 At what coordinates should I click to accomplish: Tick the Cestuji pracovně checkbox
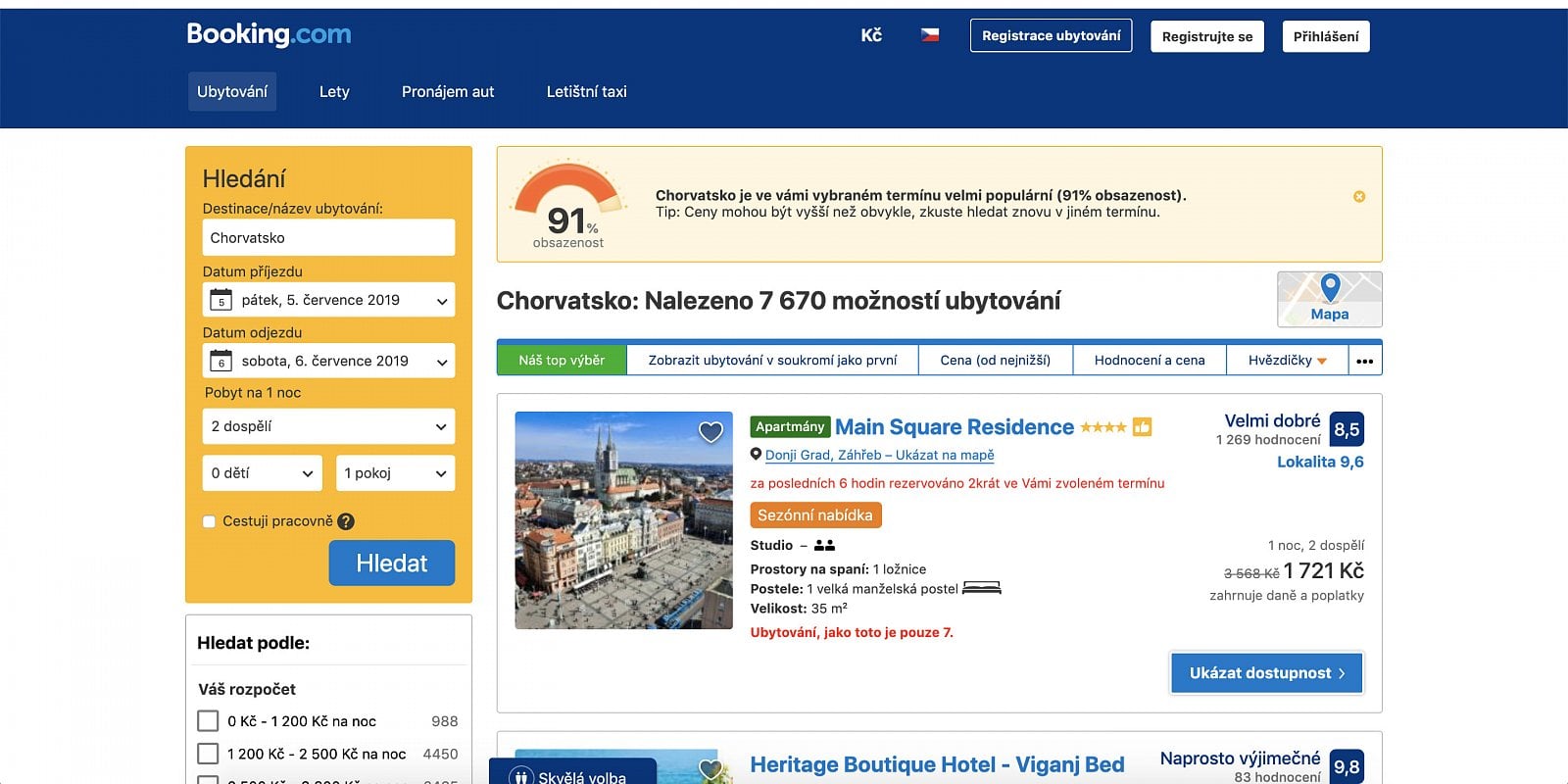[209, 521]
